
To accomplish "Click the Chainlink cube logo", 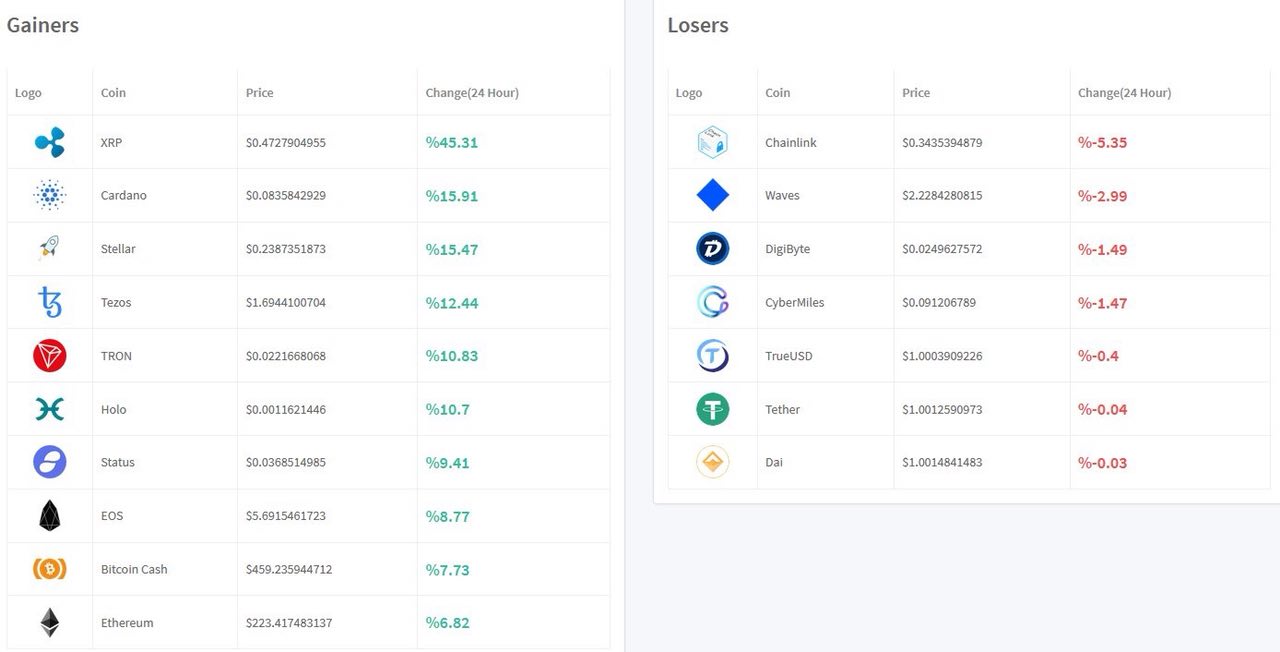I will pyautogui.click(x=712, y=143).
